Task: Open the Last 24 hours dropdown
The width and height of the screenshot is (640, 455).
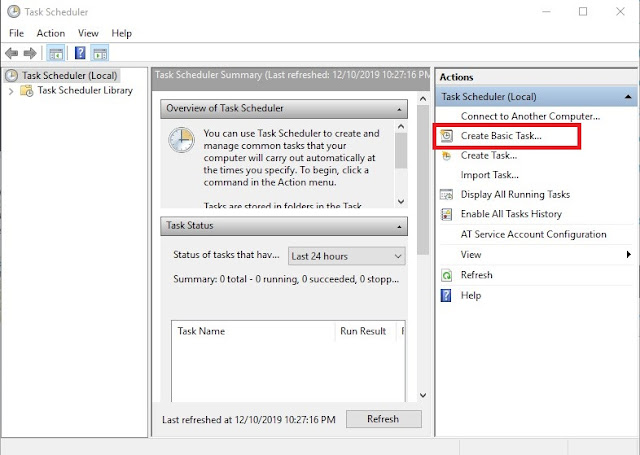Action: 347,256
